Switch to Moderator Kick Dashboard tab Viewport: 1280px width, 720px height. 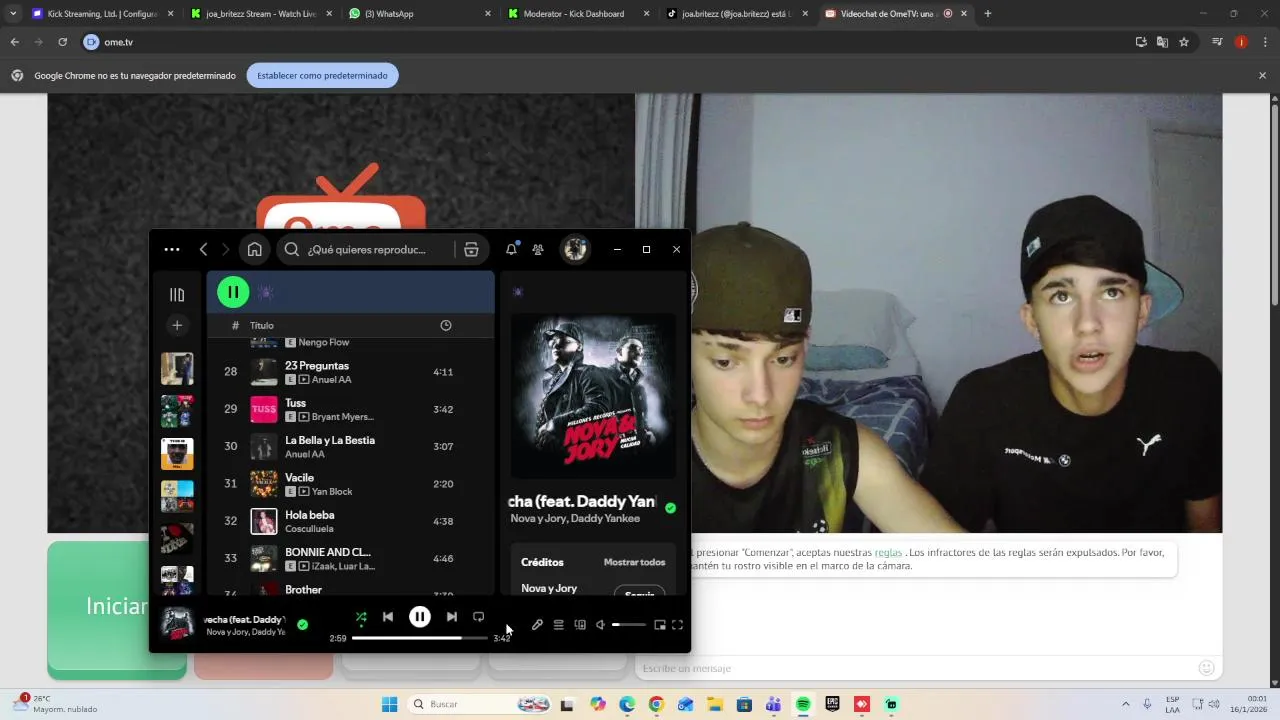[578, 14]
